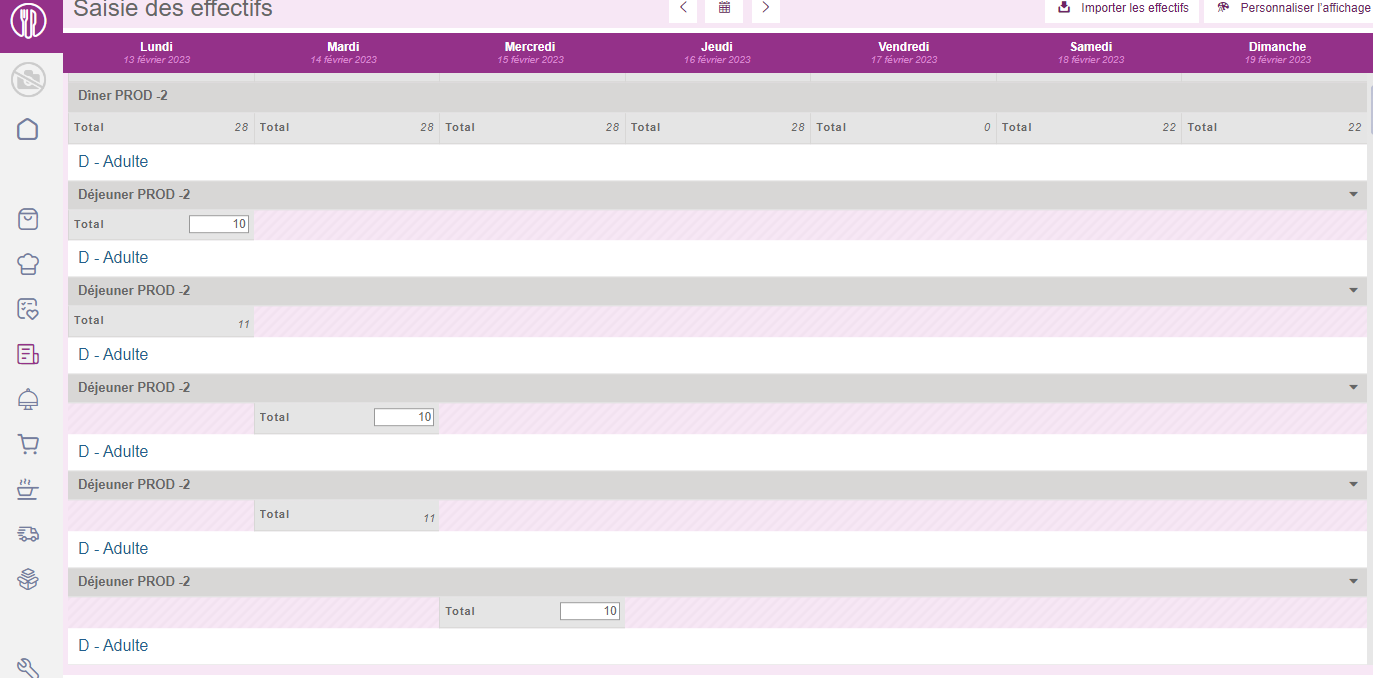
Task: Go to next week arrow
Action: tap(766, 8)
